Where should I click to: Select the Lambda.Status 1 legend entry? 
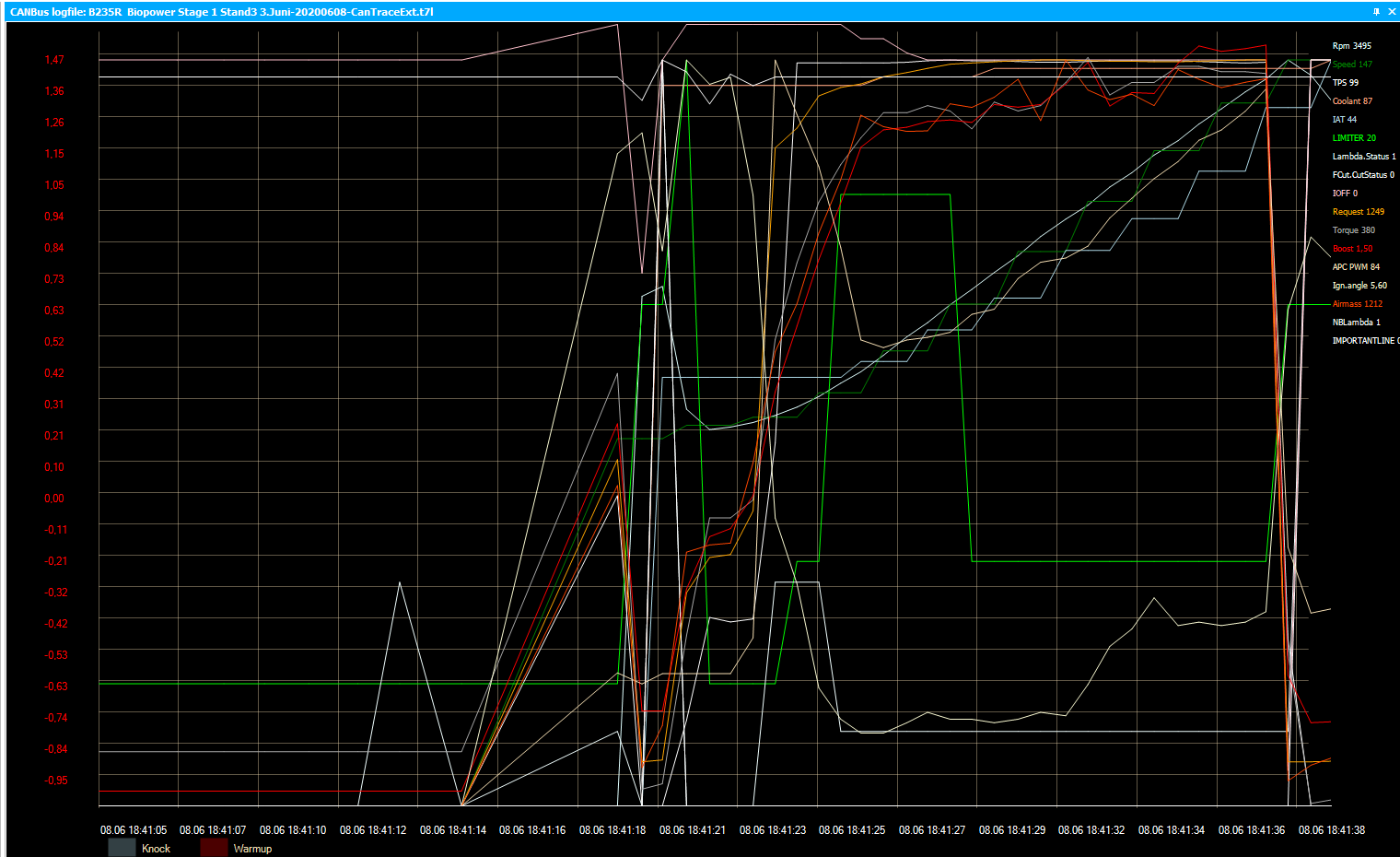pyautogui.click(x=1364, y=157)
